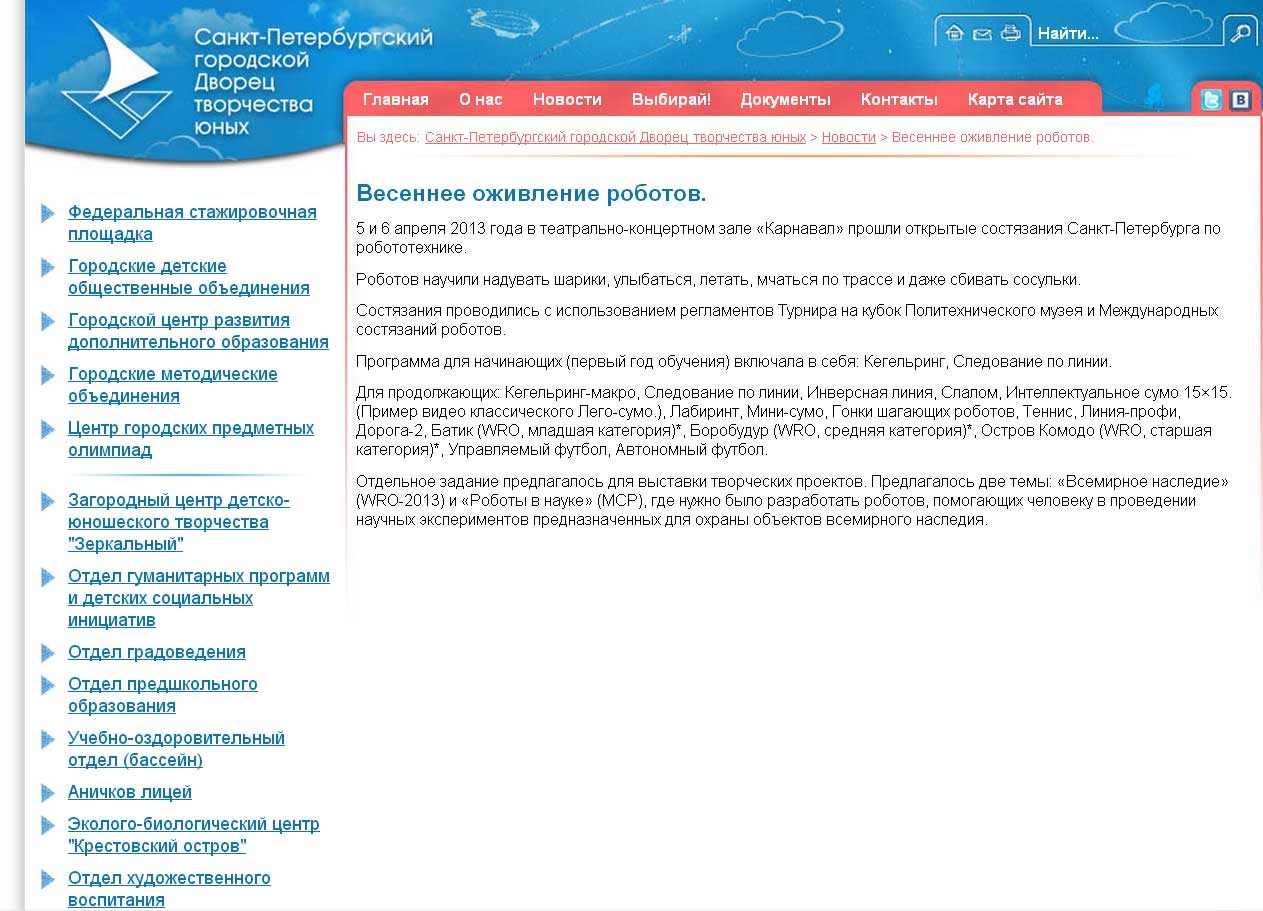Open Городской центр развития дополнительного образования
The image size is (1263, 911).
(198, 331)
